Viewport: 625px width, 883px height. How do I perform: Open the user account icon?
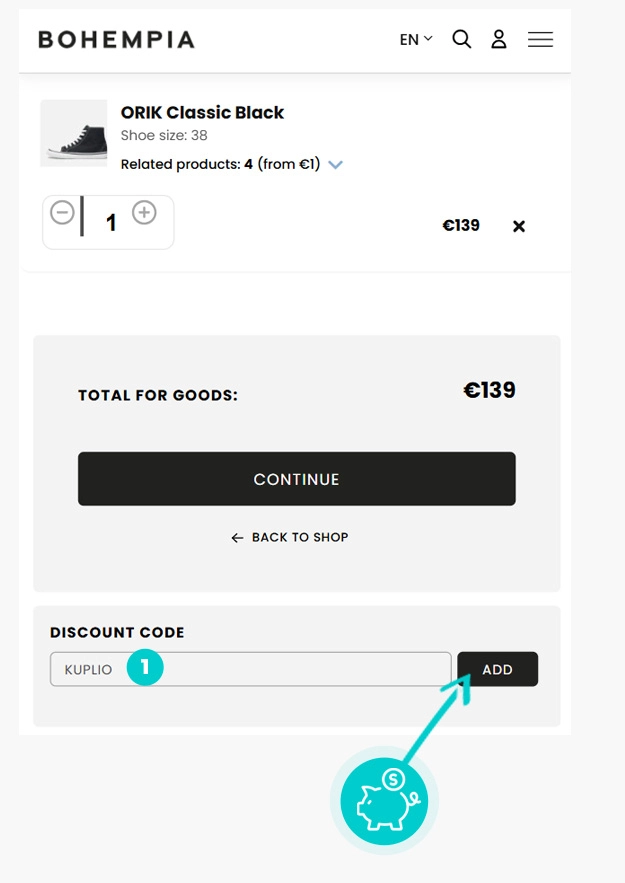pyautogui.click(x=498, y=40)
